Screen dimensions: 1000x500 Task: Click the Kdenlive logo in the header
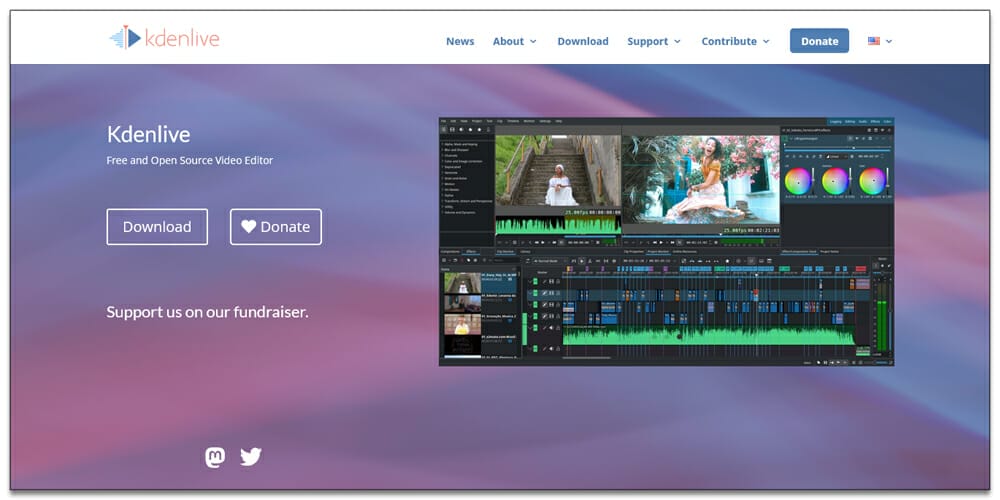165,38
